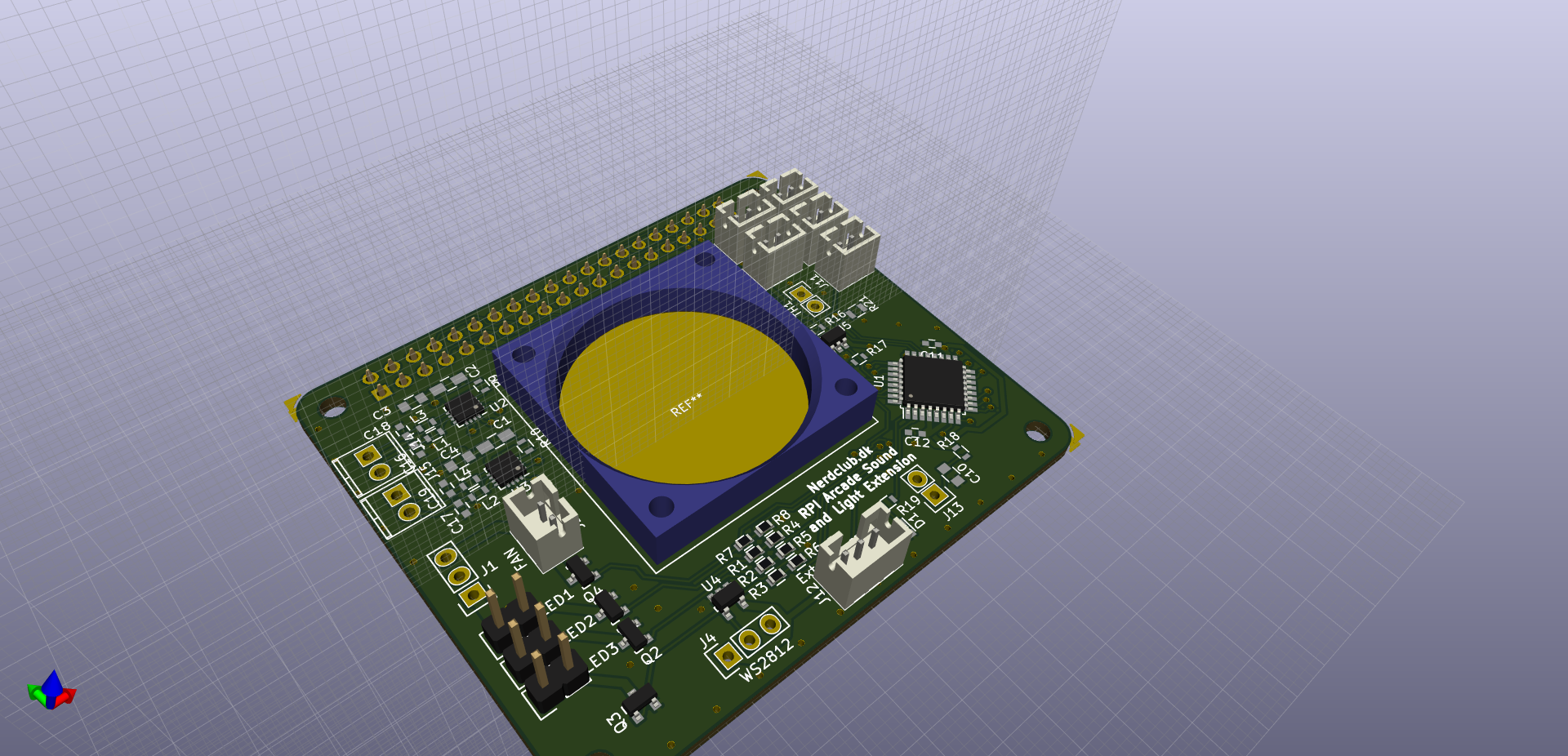
Task: Select the U2 chip
Action: [465, 408]
